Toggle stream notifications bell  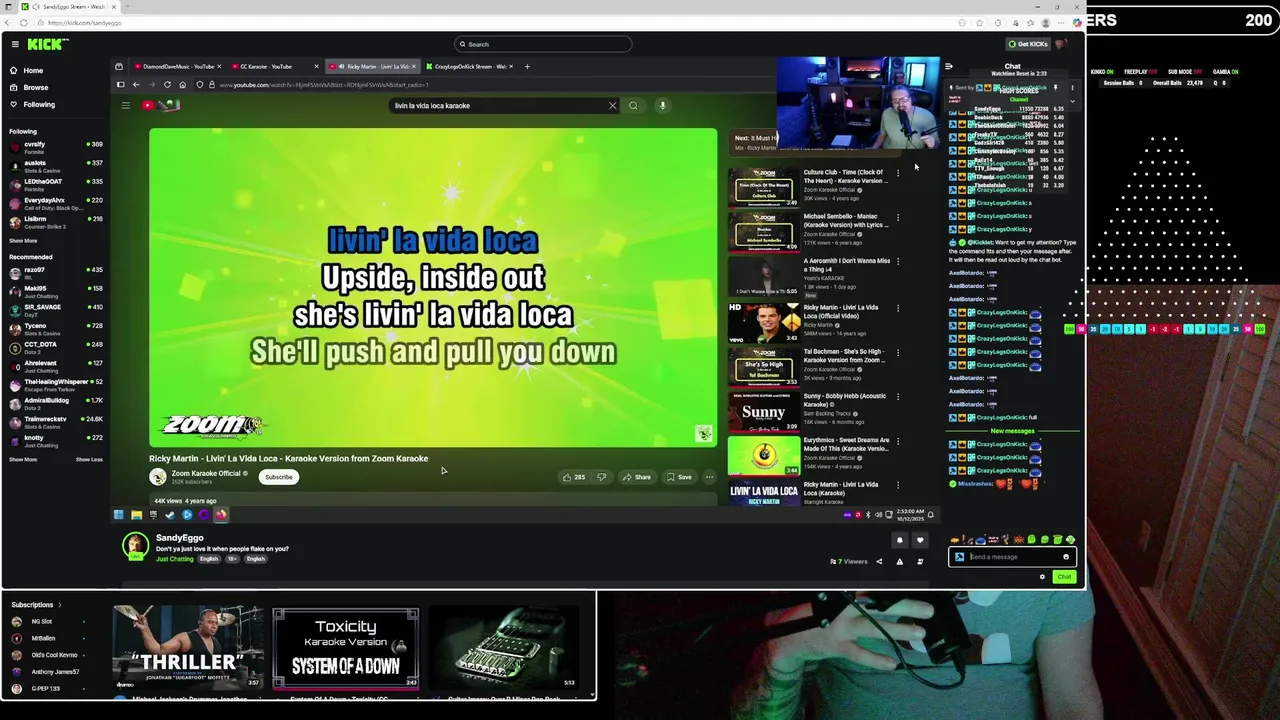coord(899,540)
